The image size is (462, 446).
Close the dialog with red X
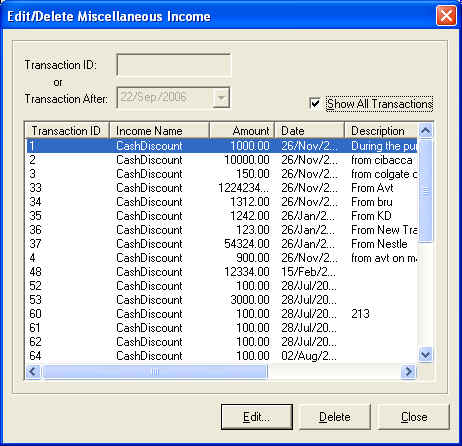446,16
